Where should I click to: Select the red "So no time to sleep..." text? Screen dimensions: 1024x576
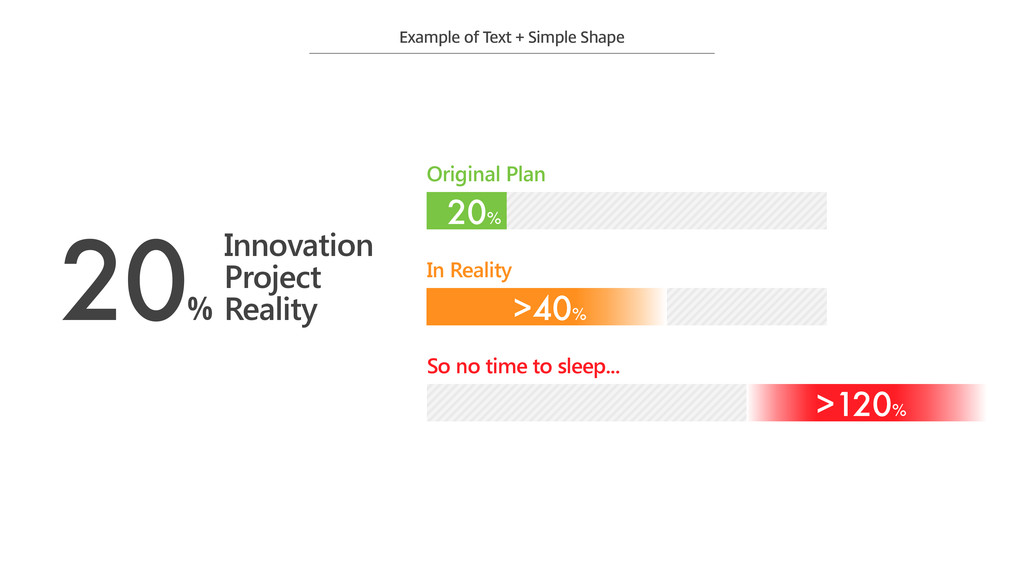523,366
